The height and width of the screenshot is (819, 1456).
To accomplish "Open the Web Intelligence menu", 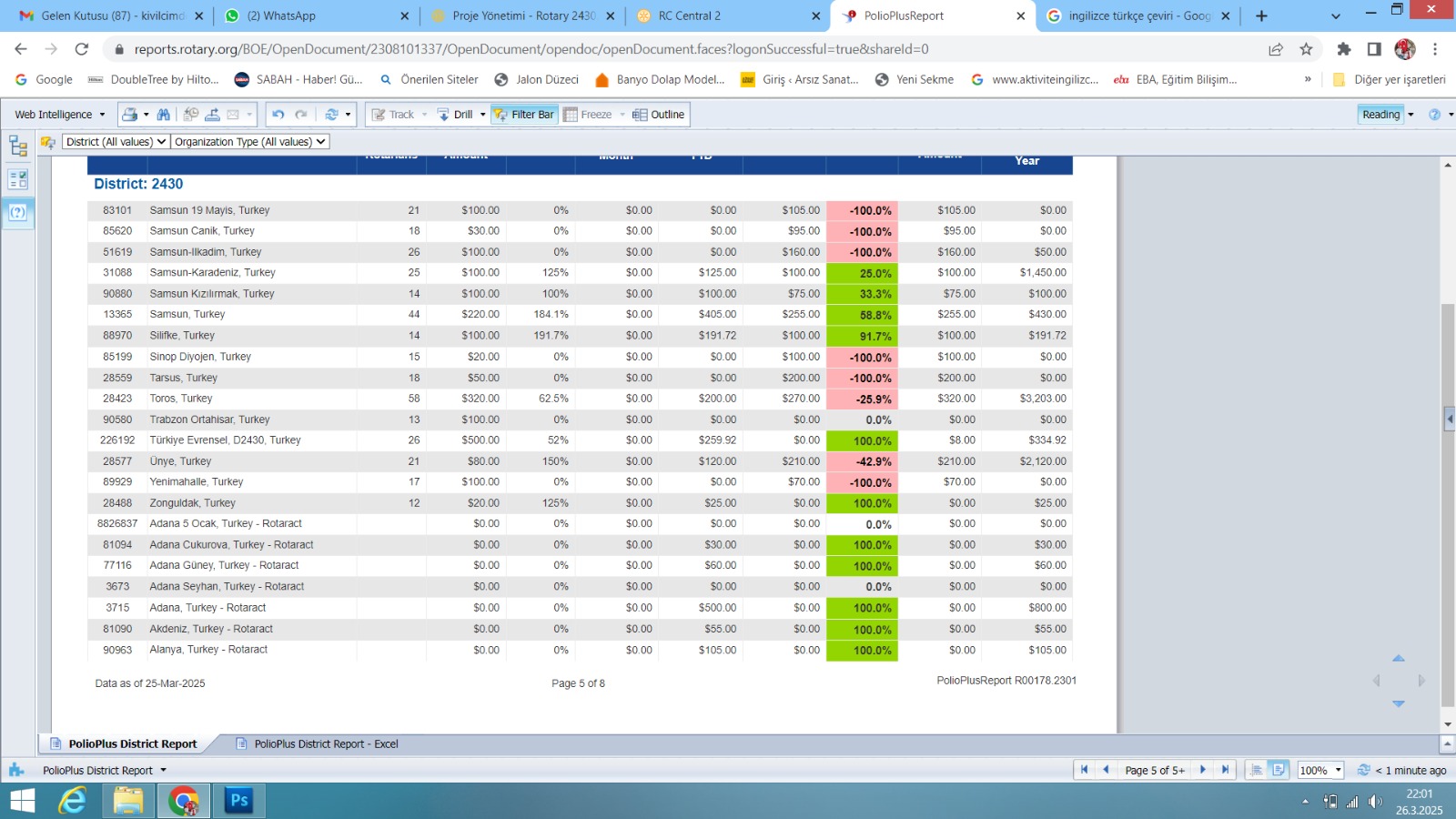I will click(x=60, y=115).
